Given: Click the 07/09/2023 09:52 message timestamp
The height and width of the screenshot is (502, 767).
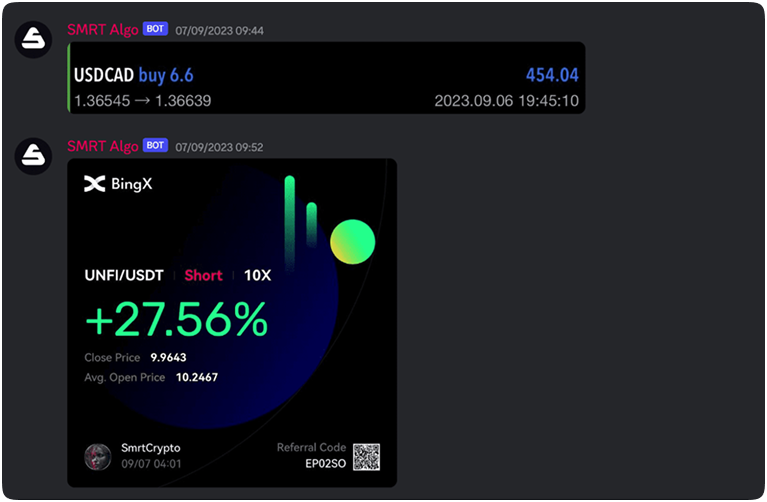Looking at the screenshot, I should point(219,147).
